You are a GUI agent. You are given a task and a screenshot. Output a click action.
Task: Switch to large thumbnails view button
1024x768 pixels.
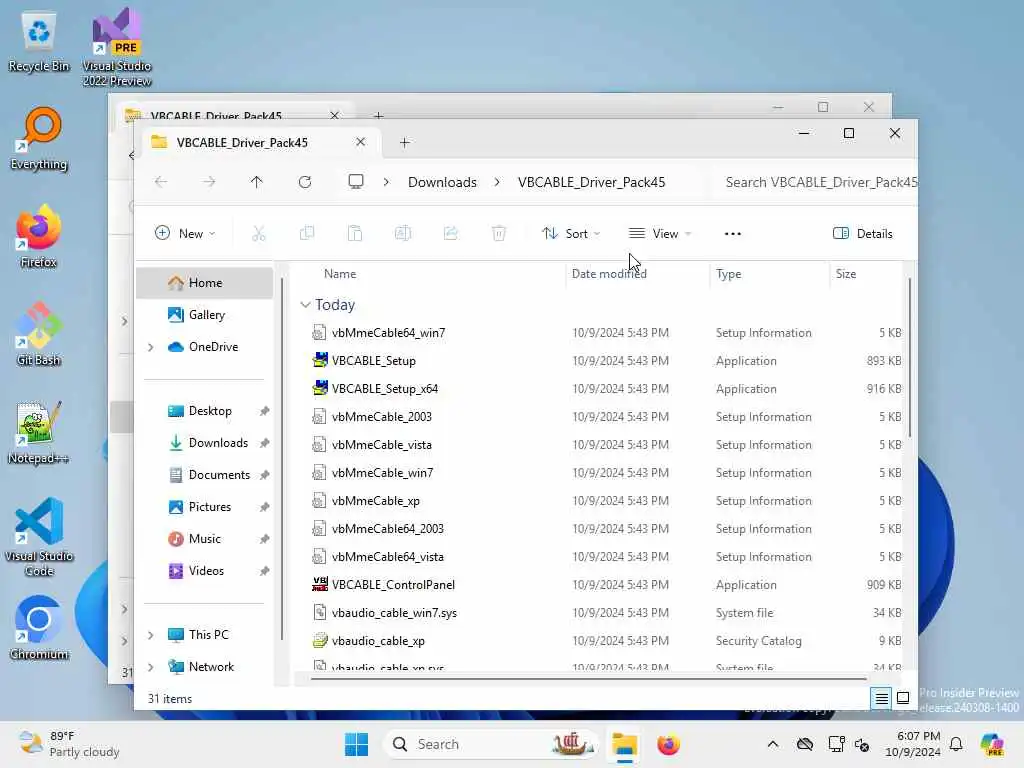coord(903,698)
